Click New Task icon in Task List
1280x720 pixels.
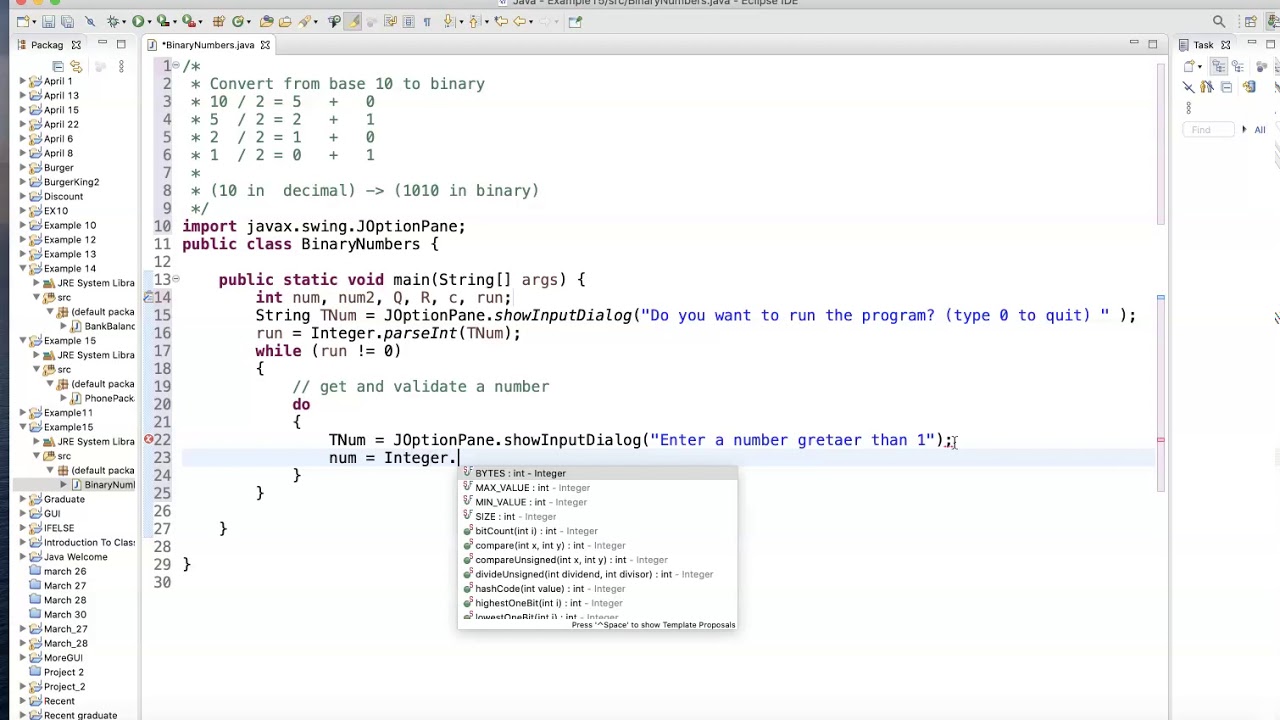(1189, 66)
